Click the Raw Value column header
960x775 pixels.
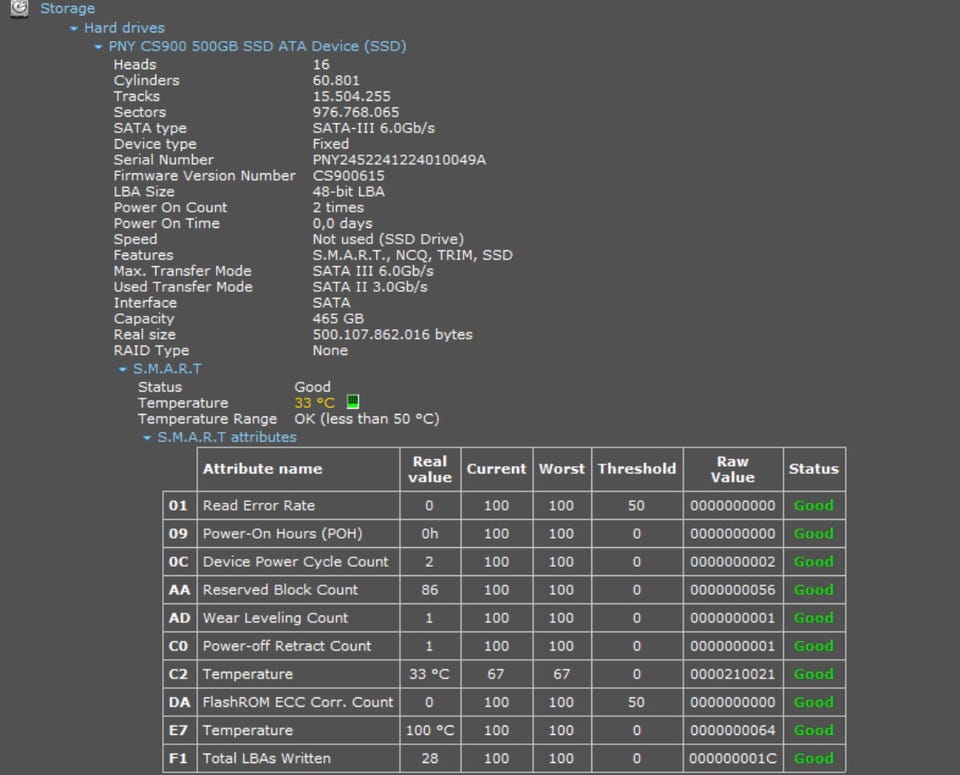(732, 468)
